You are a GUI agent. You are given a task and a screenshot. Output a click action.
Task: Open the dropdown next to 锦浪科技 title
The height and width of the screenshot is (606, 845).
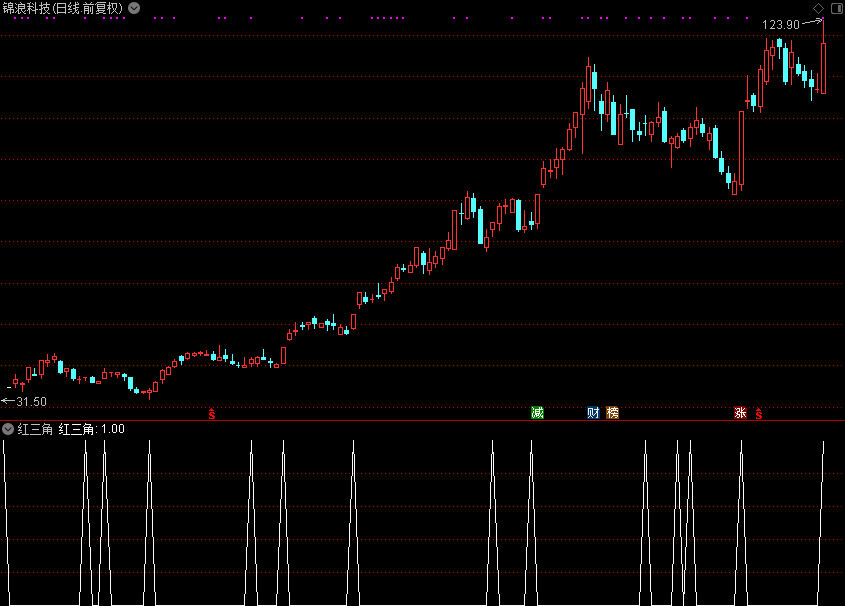(x=134, y=8)
